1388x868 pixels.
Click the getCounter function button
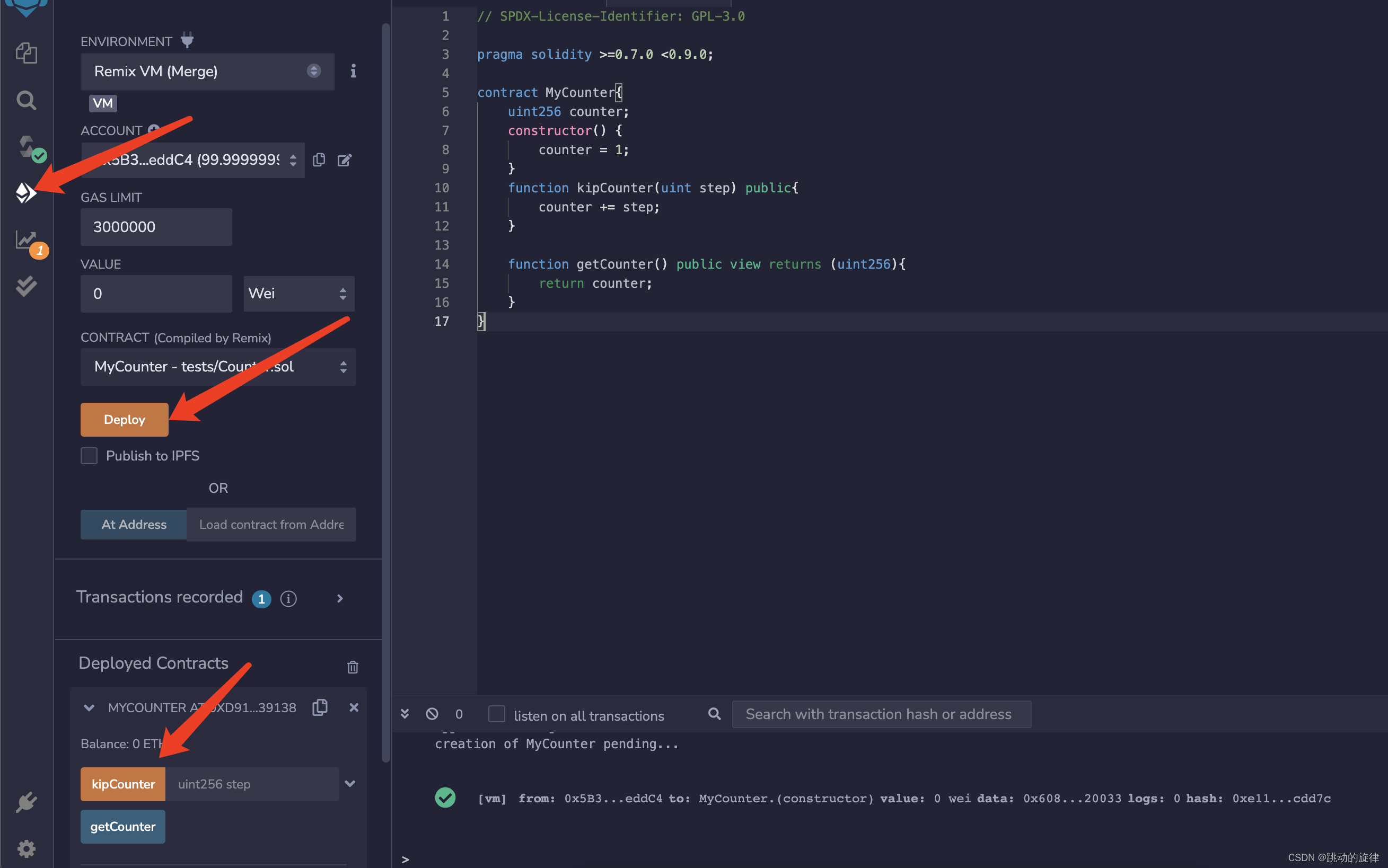(x=123, y=827)
